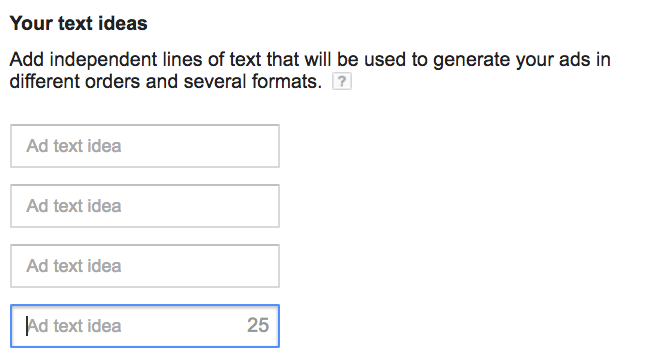Click placeholder text in first idea box

click(74, 146)
